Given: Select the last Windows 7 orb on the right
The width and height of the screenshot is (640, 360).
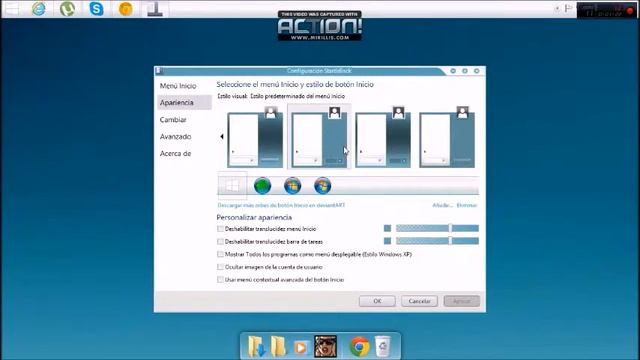Looking at the screenshot, I should click(323, 186).
